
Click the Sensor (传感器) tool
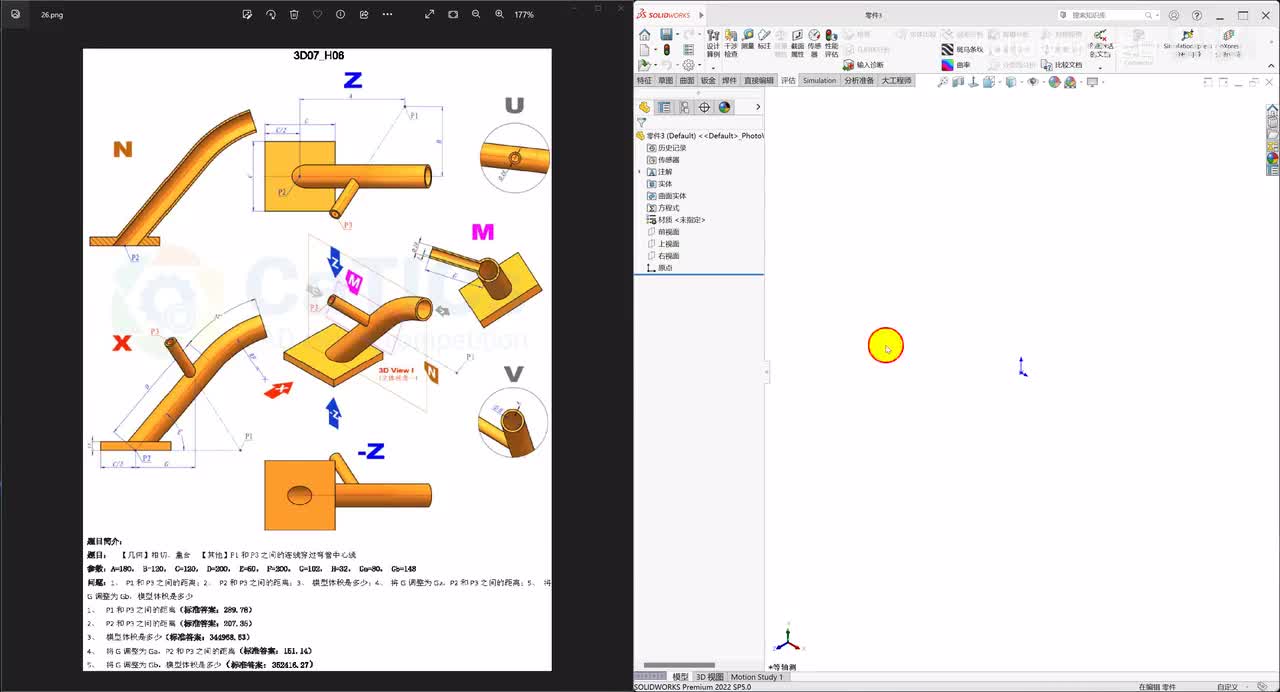click(x=814, y=43)
